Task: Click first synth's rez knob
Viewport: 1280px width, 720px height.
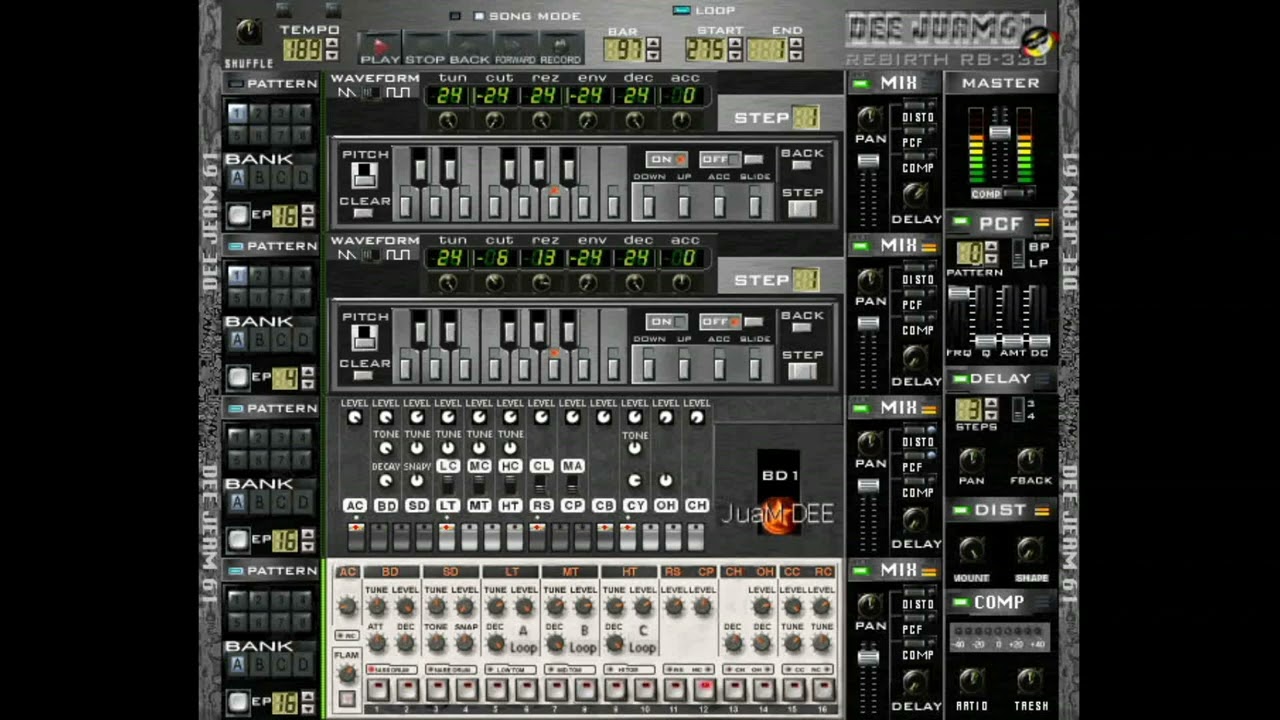Action: tap(541, 120)
